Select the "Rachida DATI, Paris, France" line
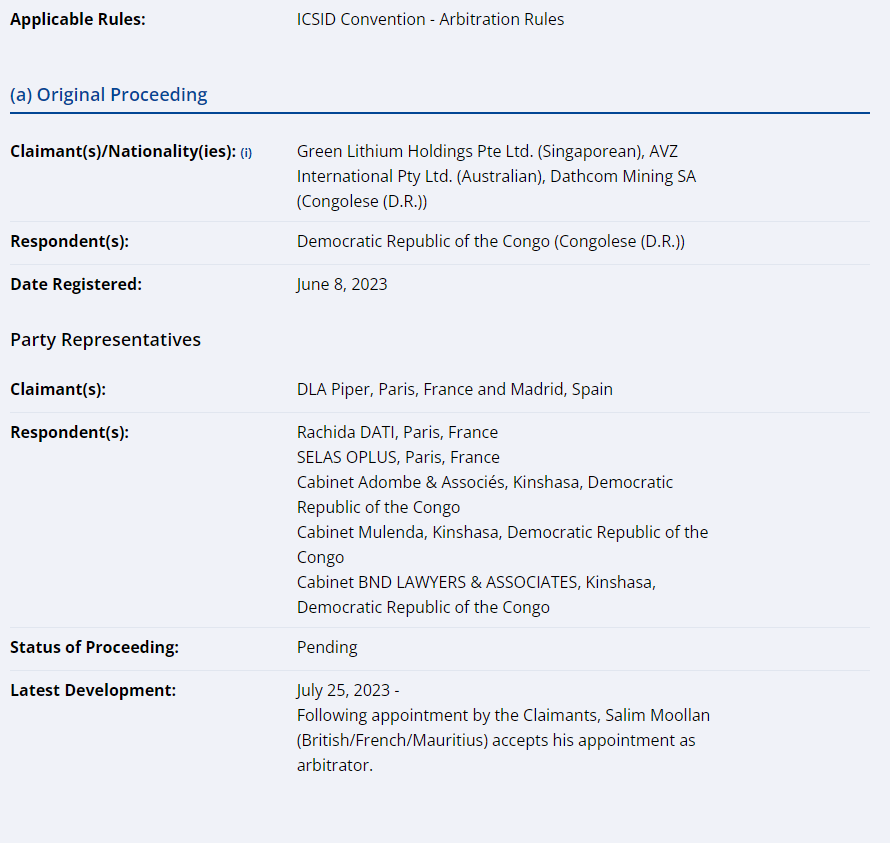Screen dimensions: 896x855 [x=397, y=432]
